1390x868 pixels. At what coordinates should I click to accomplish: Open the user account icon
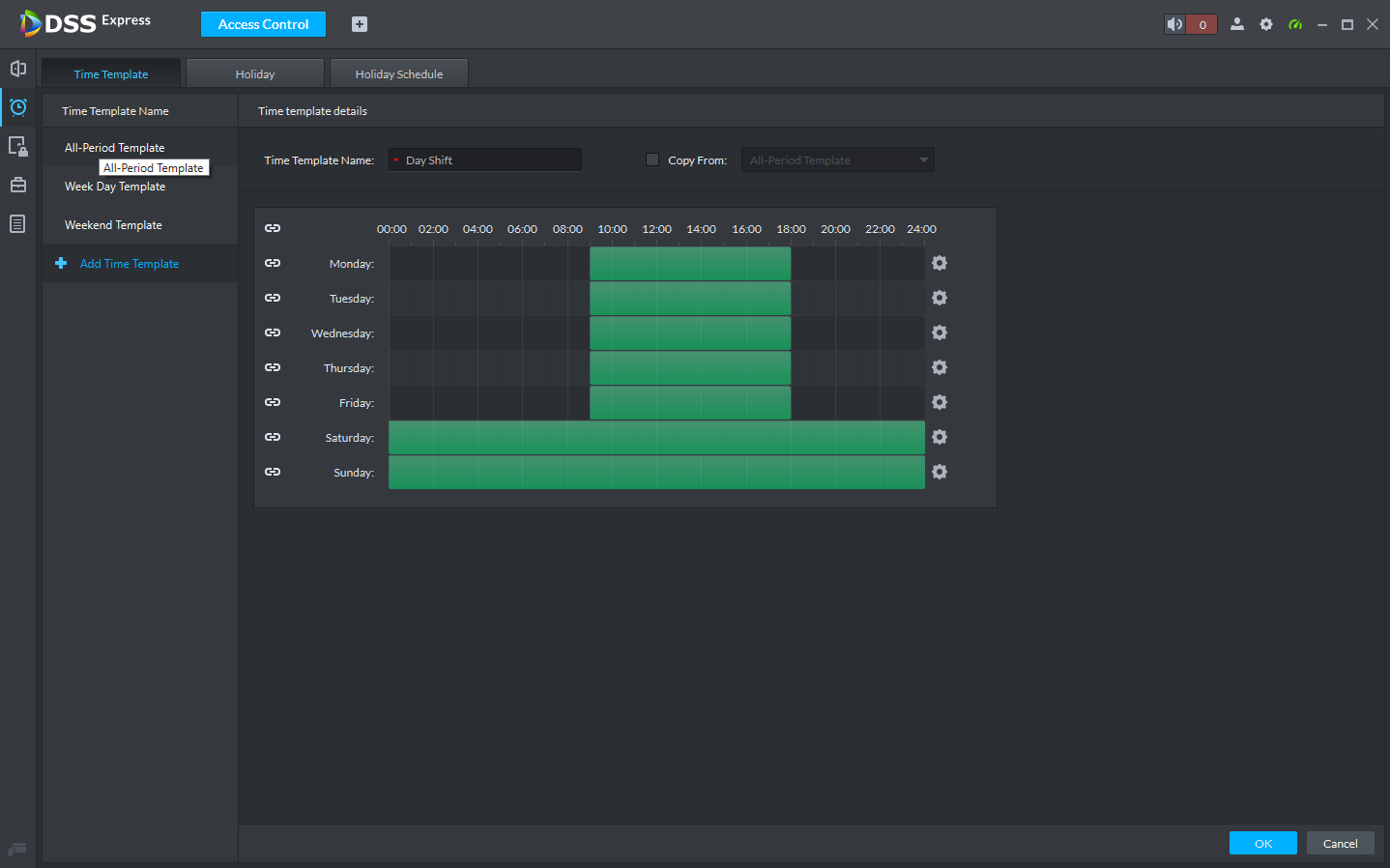tap(1237, 24)
